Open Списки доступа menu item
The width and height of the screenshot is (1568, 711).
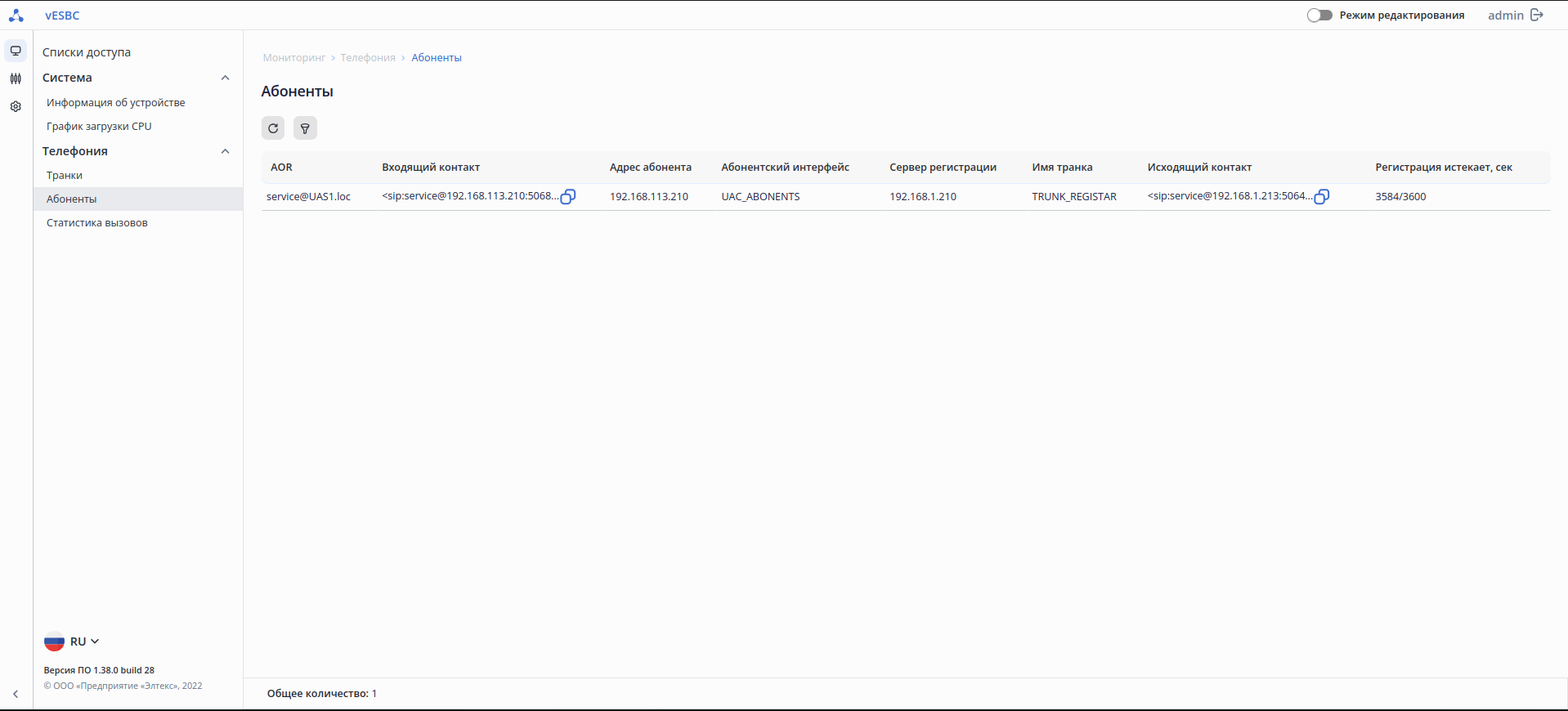coord(87,52)
